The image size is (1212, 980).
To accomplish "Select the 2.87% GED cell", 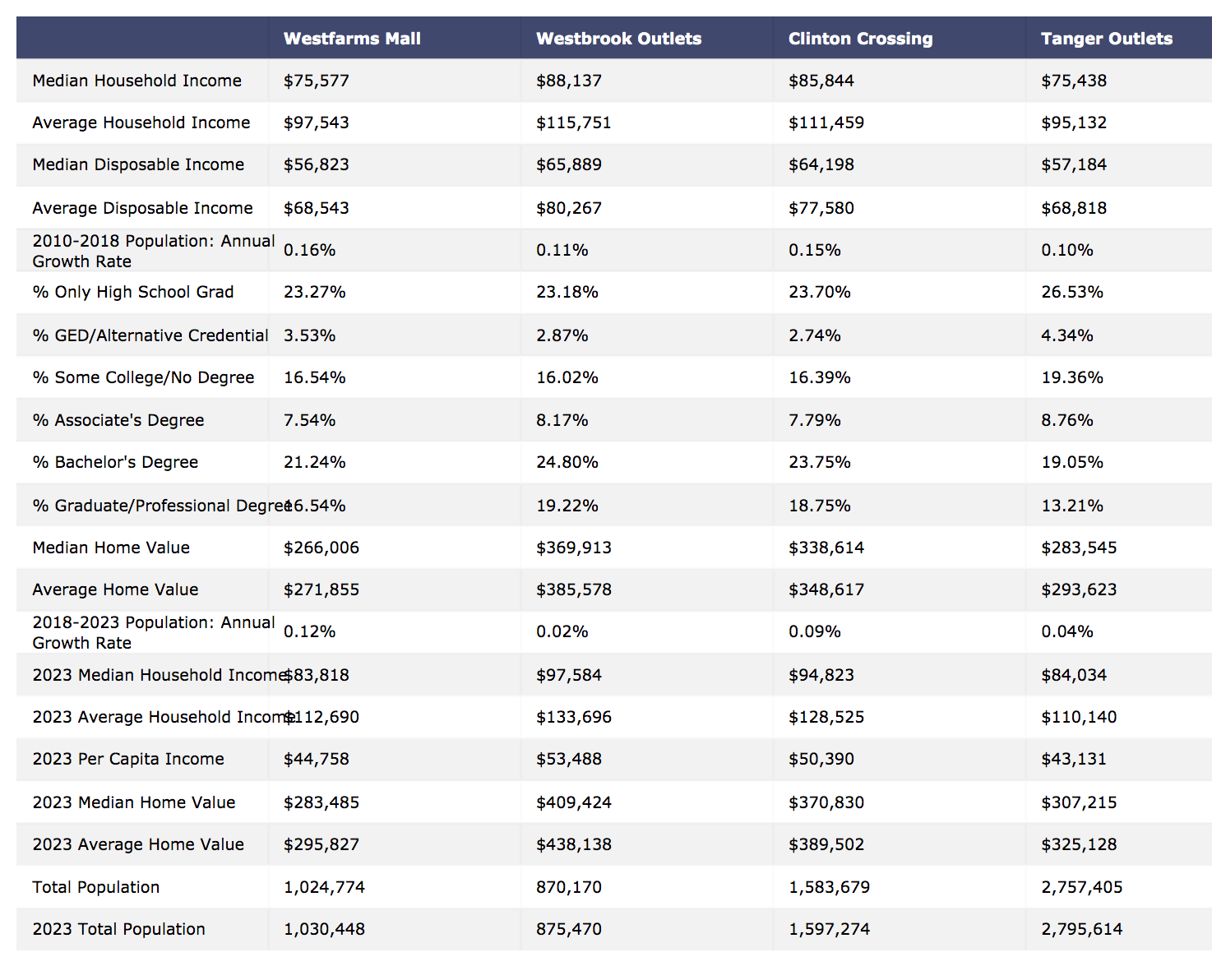I will (x=562, y=335).
